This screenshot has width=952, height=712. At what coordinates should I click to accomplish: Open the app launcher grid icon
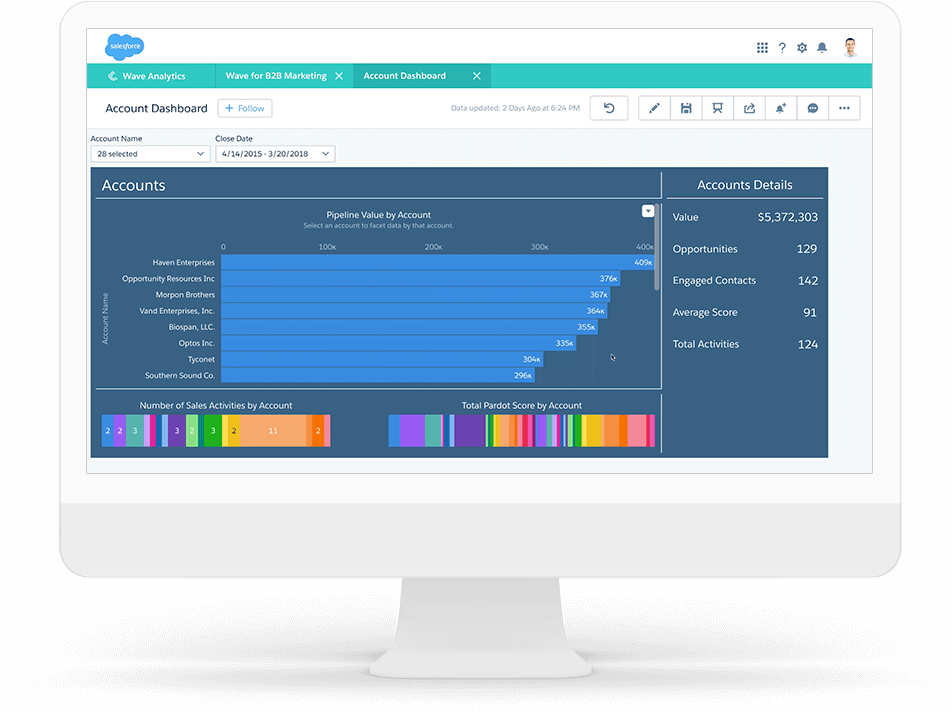click(762, 47)
